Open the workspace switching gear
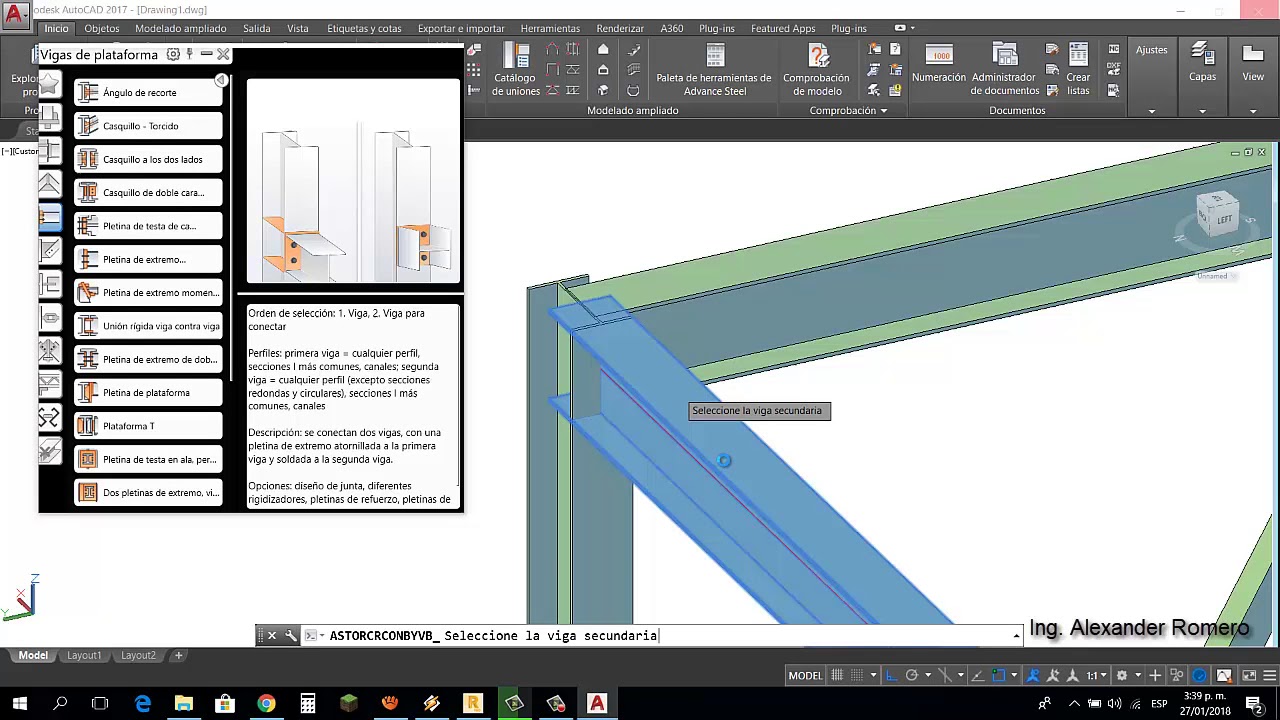1280x720 pixels. pos(1122,676)
